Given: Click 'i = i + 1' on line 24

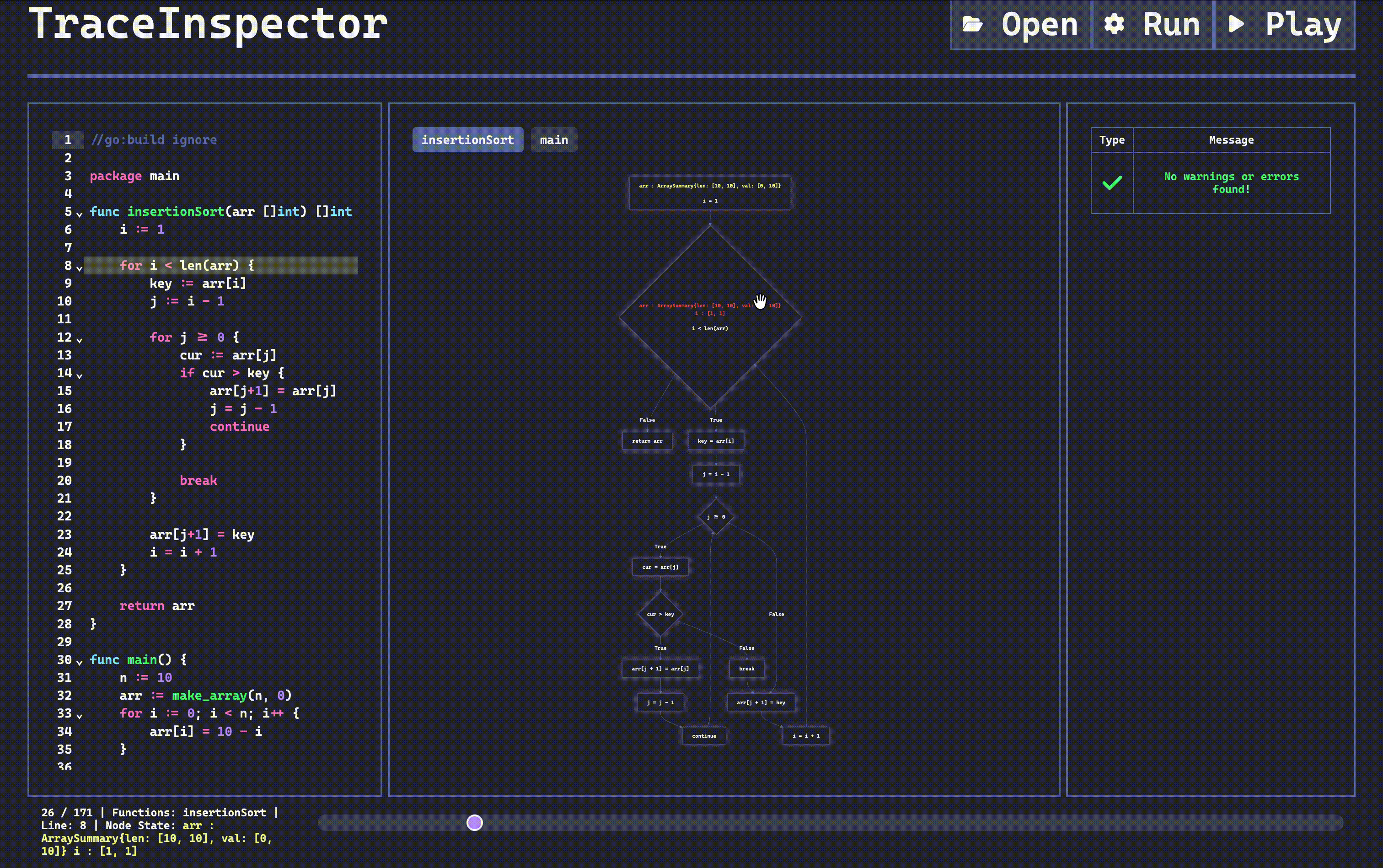Looking at the screenshot, I should click(x=183, y=552).
